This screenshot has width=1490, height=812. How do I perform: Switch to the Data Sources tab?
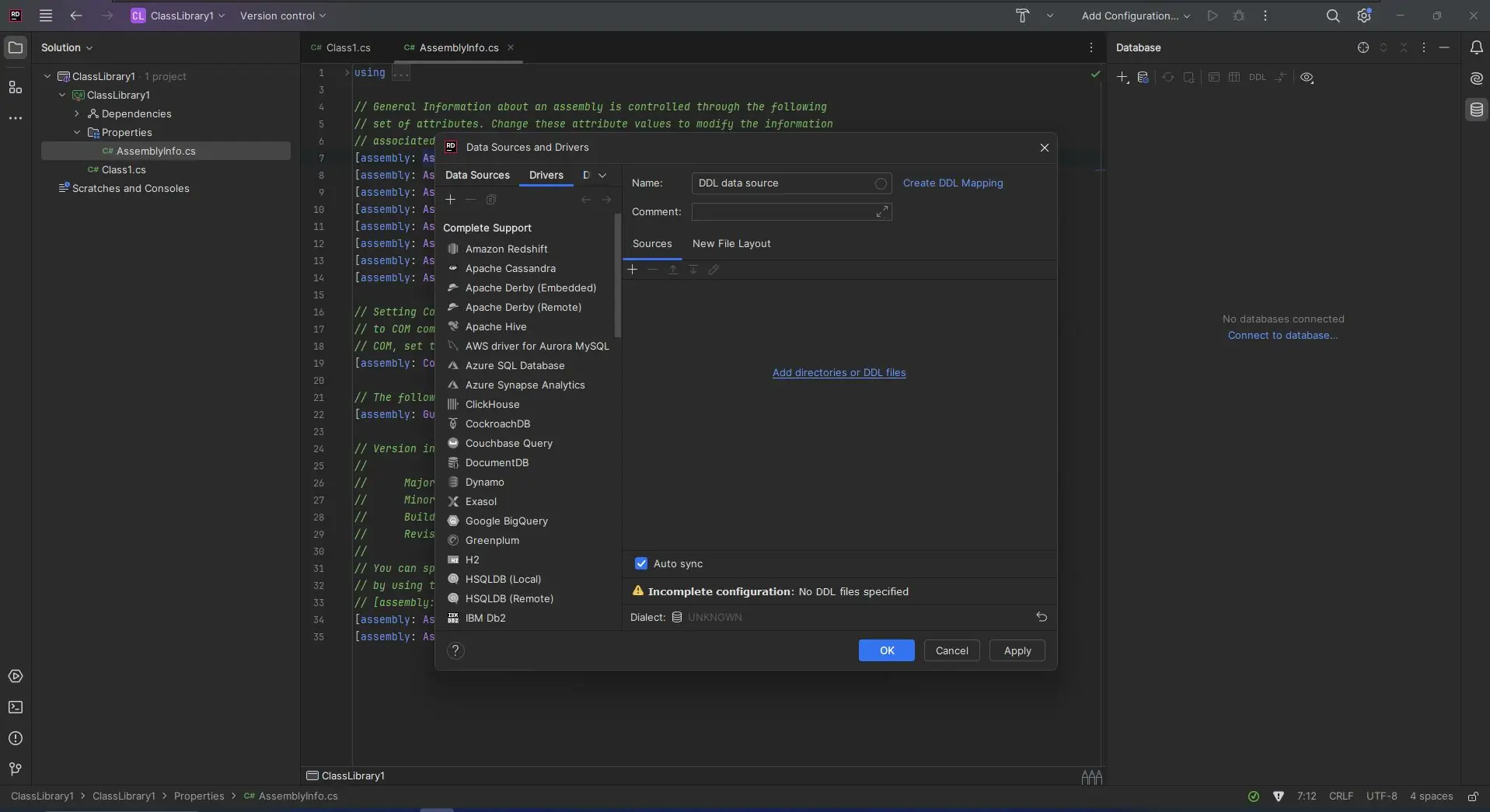(x=477, y=176)
